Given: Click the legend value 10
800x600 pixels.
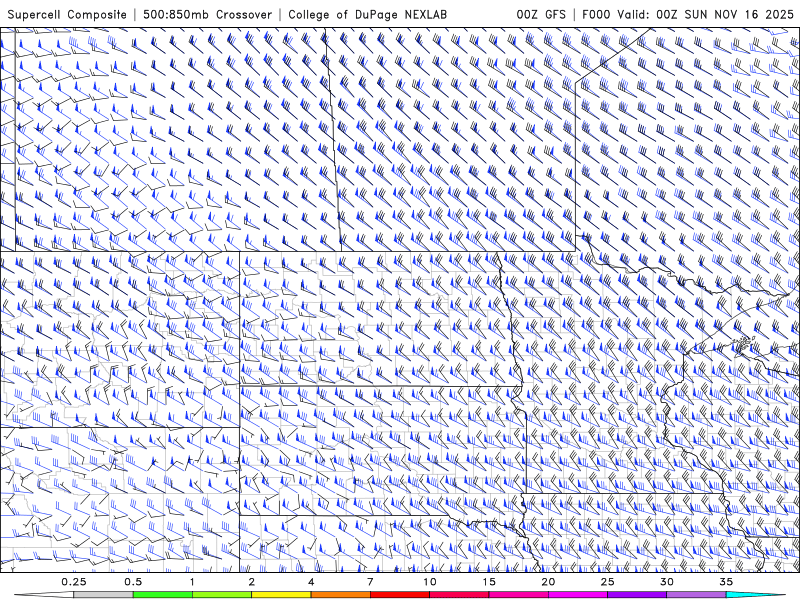Looking at the screenshot, I should click(x=430, y=582).
